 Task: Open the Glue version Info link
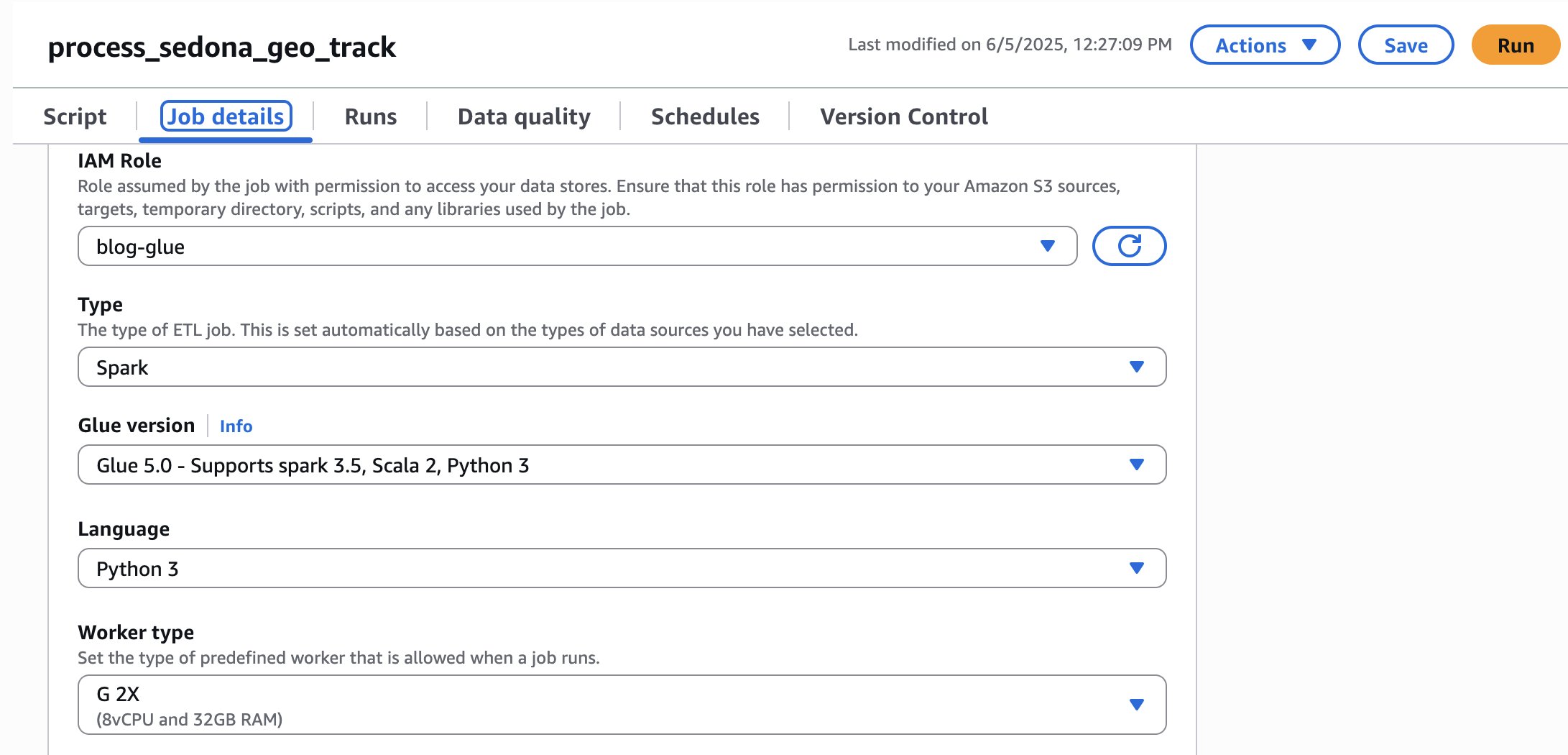(x=236, y=426)
